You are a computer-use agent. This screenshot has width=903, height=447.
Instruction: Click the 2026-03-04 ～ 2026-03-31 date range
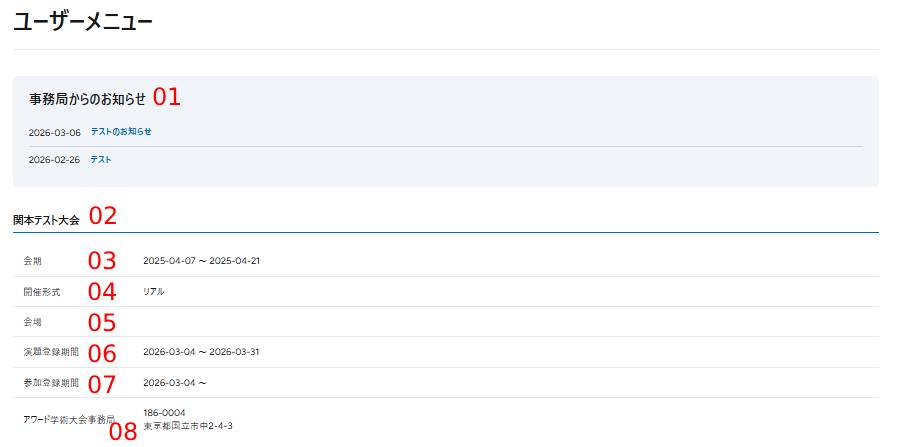pos(201,353)
